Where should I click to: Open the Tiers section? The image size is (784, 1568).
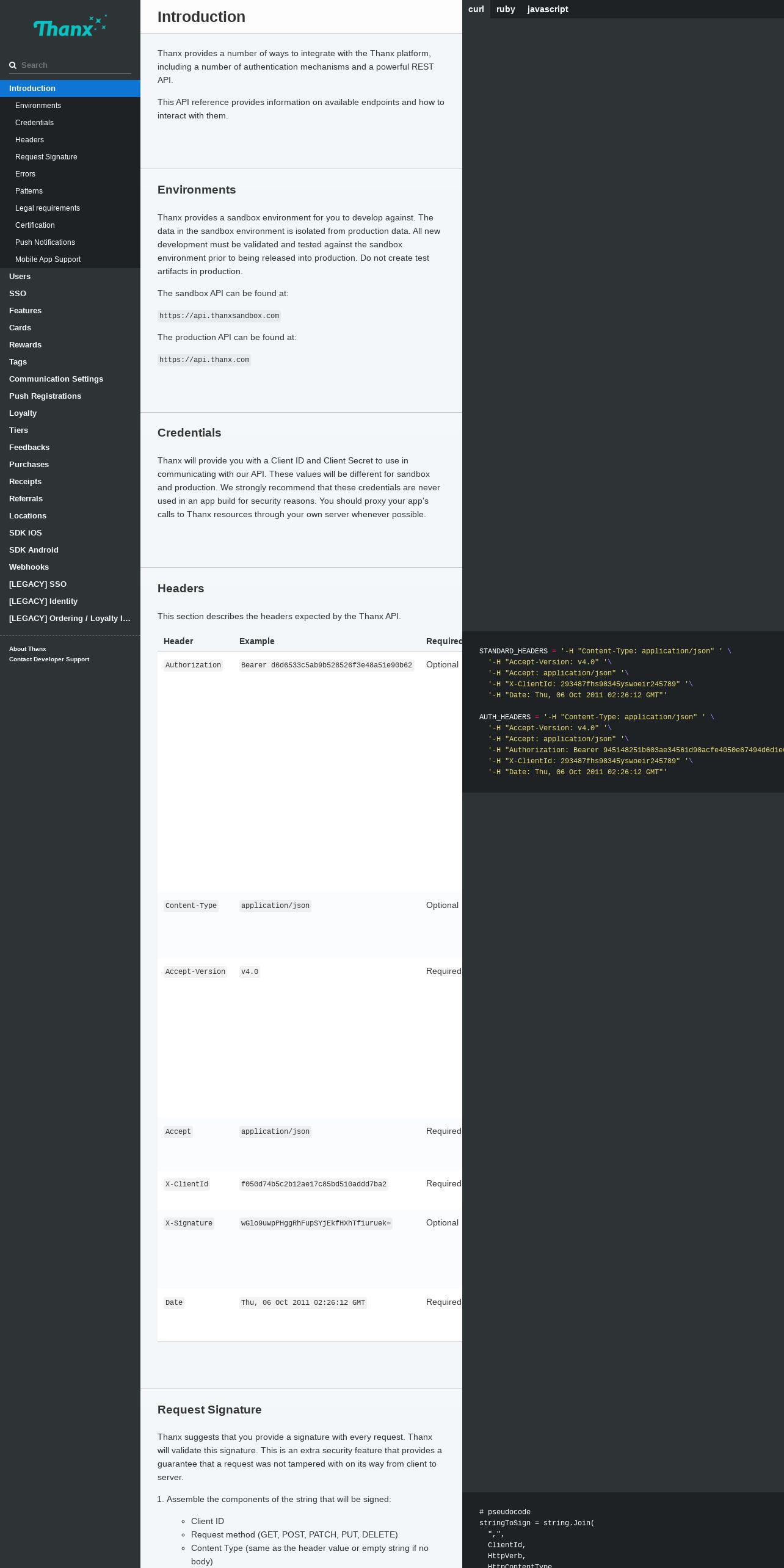tap(70, 430)
